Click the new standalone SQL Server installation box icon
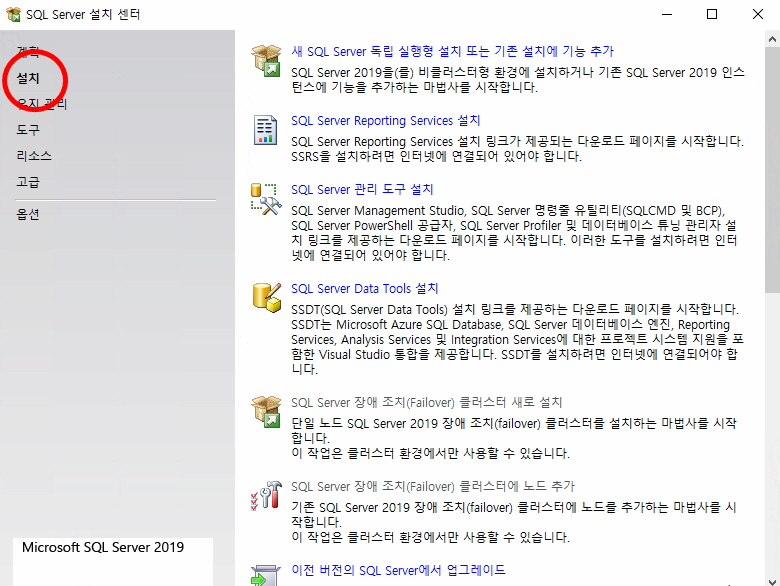 (x=266, y=60)
